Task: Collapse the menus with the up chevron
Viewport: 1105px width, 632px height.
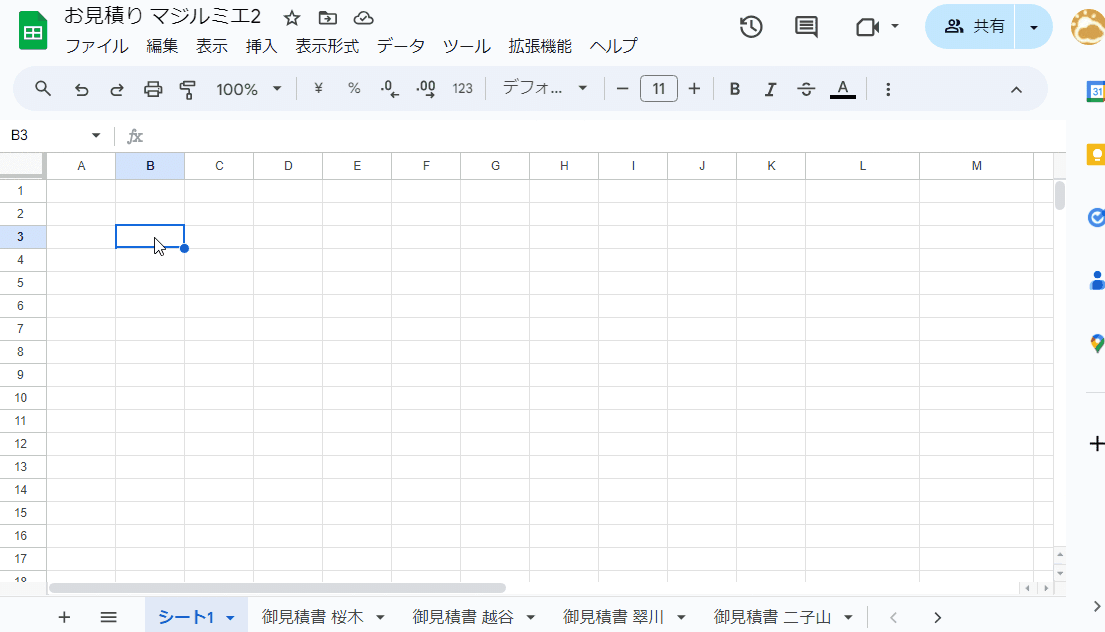Action: pyautogui.click(x=1016, y=89)
